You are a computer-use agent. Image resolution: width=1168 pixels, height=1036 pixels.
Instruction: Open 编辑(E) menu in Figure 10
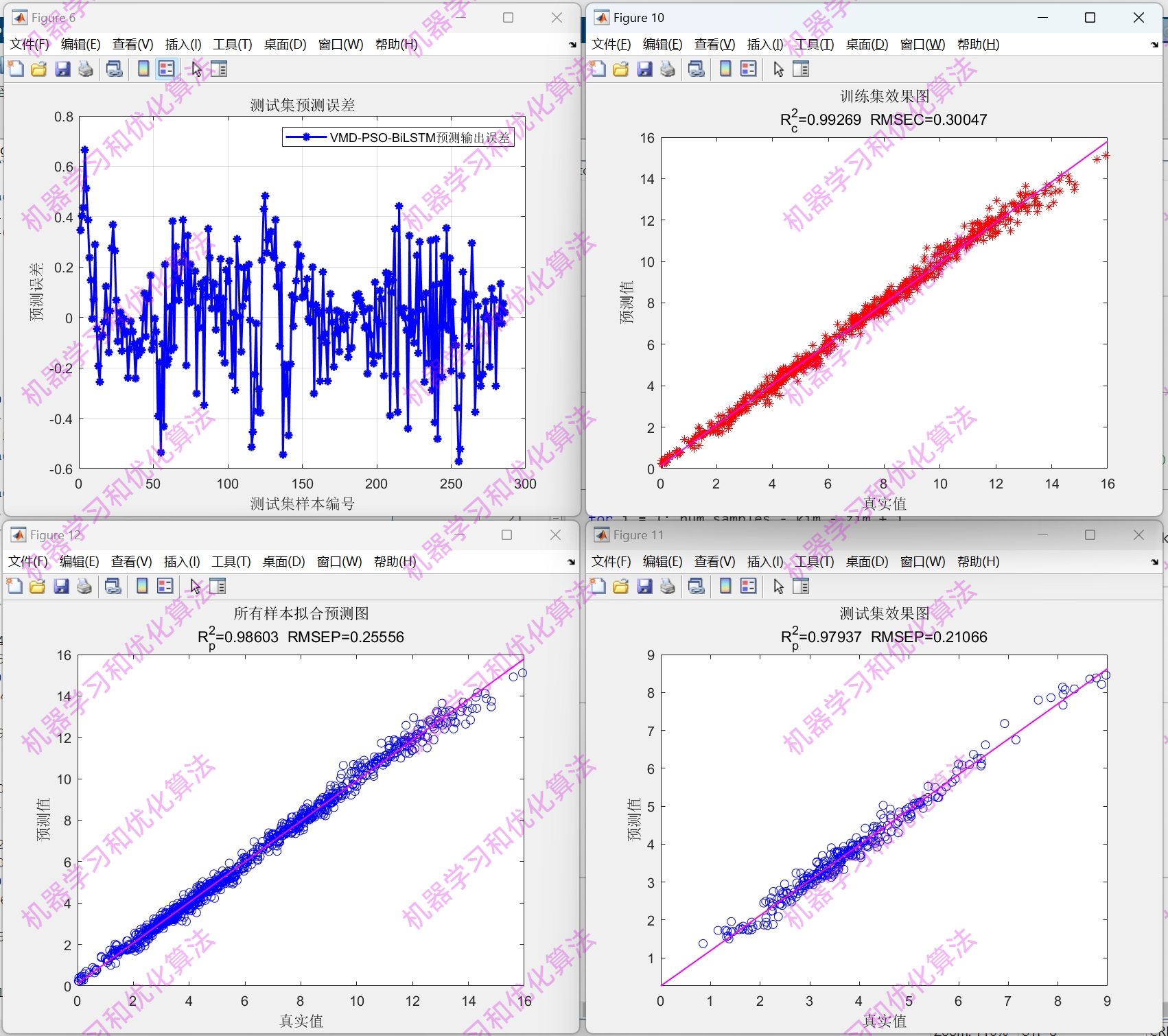coord(663,44)
